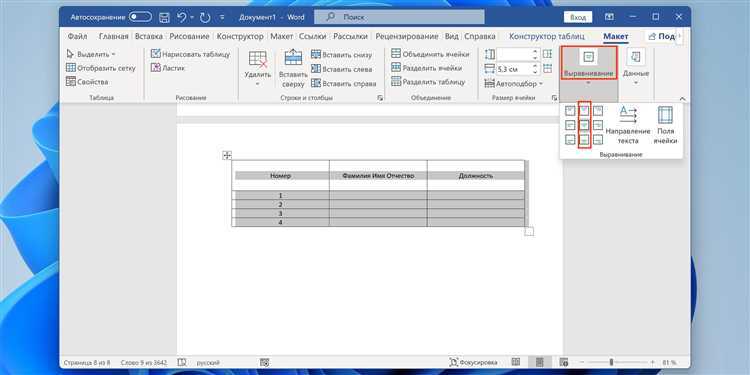Click the Должность header cell

(x=475, y=176)
